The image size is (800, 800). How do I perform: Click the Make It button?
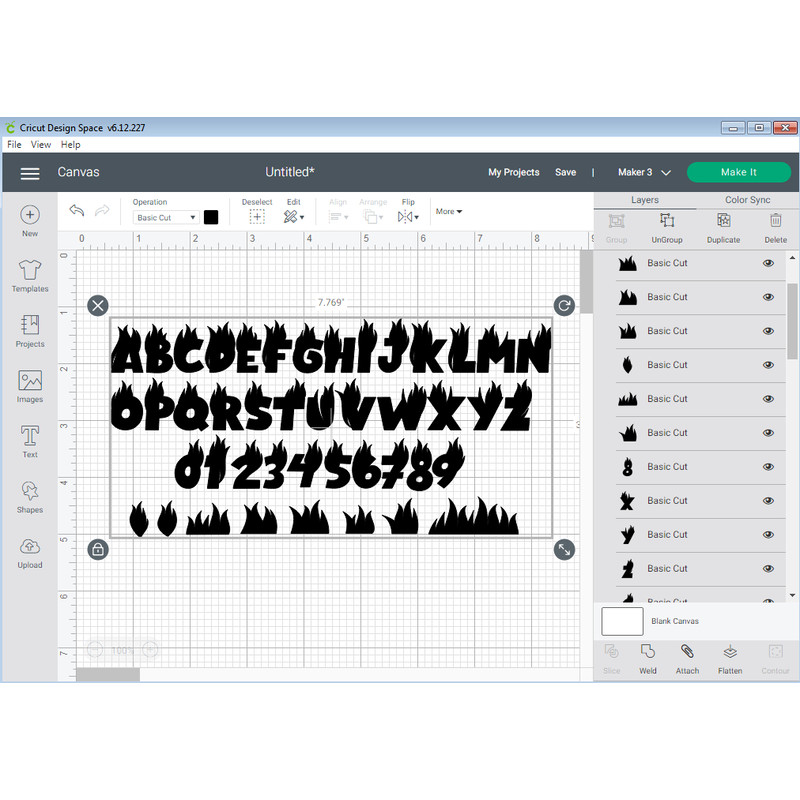(739, 172)
